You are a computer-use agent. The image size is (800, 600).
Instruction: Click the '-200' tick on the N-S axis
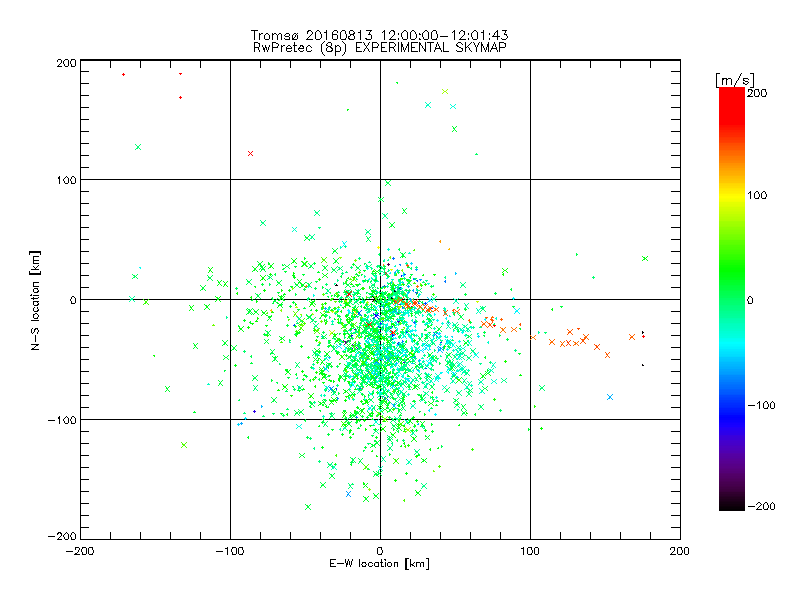pyautogui.click(x=62, y=536)
